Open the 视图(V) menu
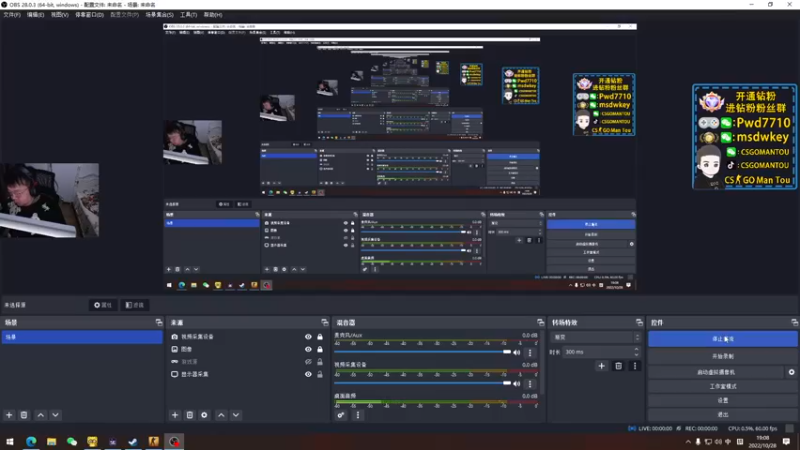The image size is (800, 450). 59,15
